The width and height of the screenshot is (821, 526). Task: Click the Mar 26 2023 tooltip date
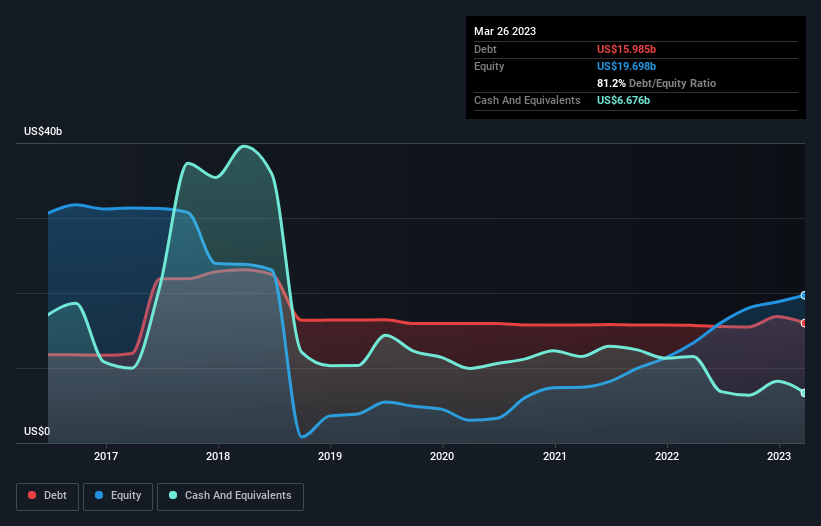505,31
